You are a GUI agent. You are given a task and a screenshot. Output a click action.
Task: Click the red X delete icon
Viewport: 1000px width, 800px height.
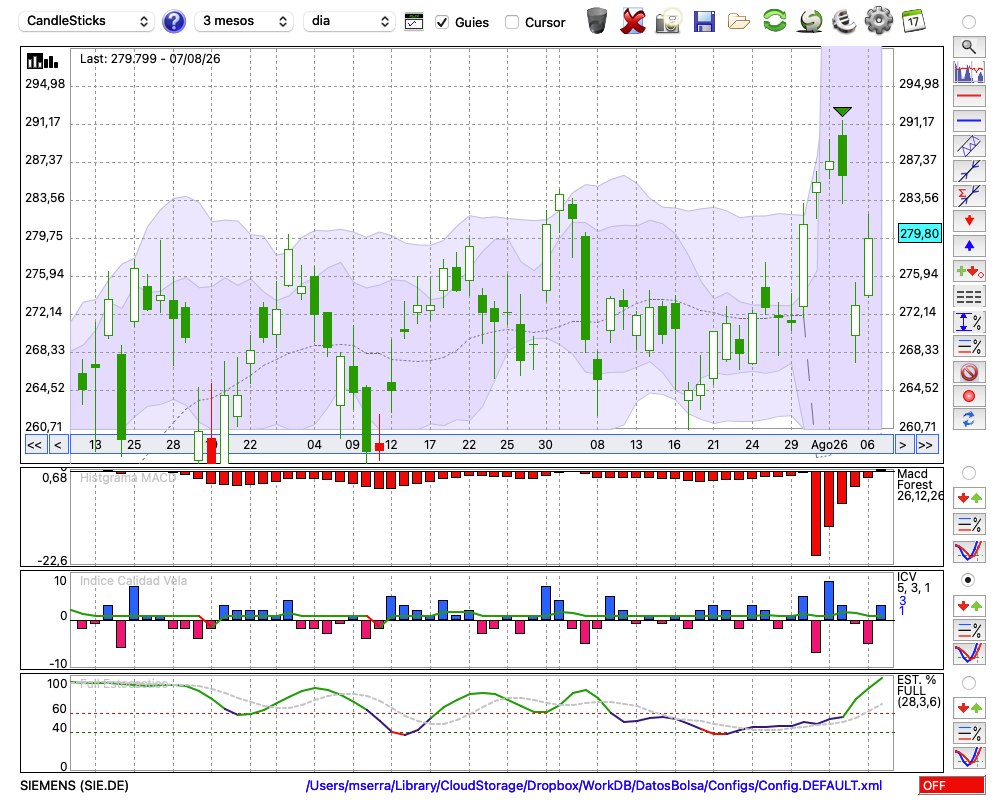(633, 22)
